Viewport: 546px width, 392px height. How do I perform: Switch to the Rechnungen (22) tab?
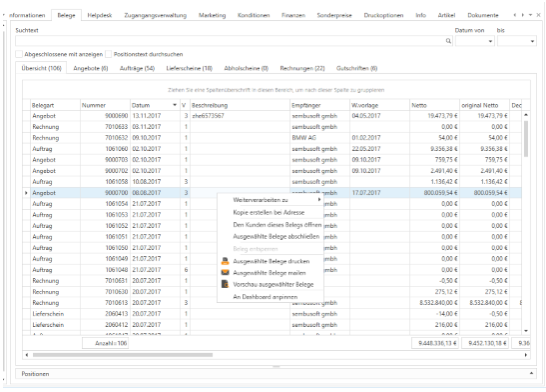pyautogui.click(x=302, y=68)
